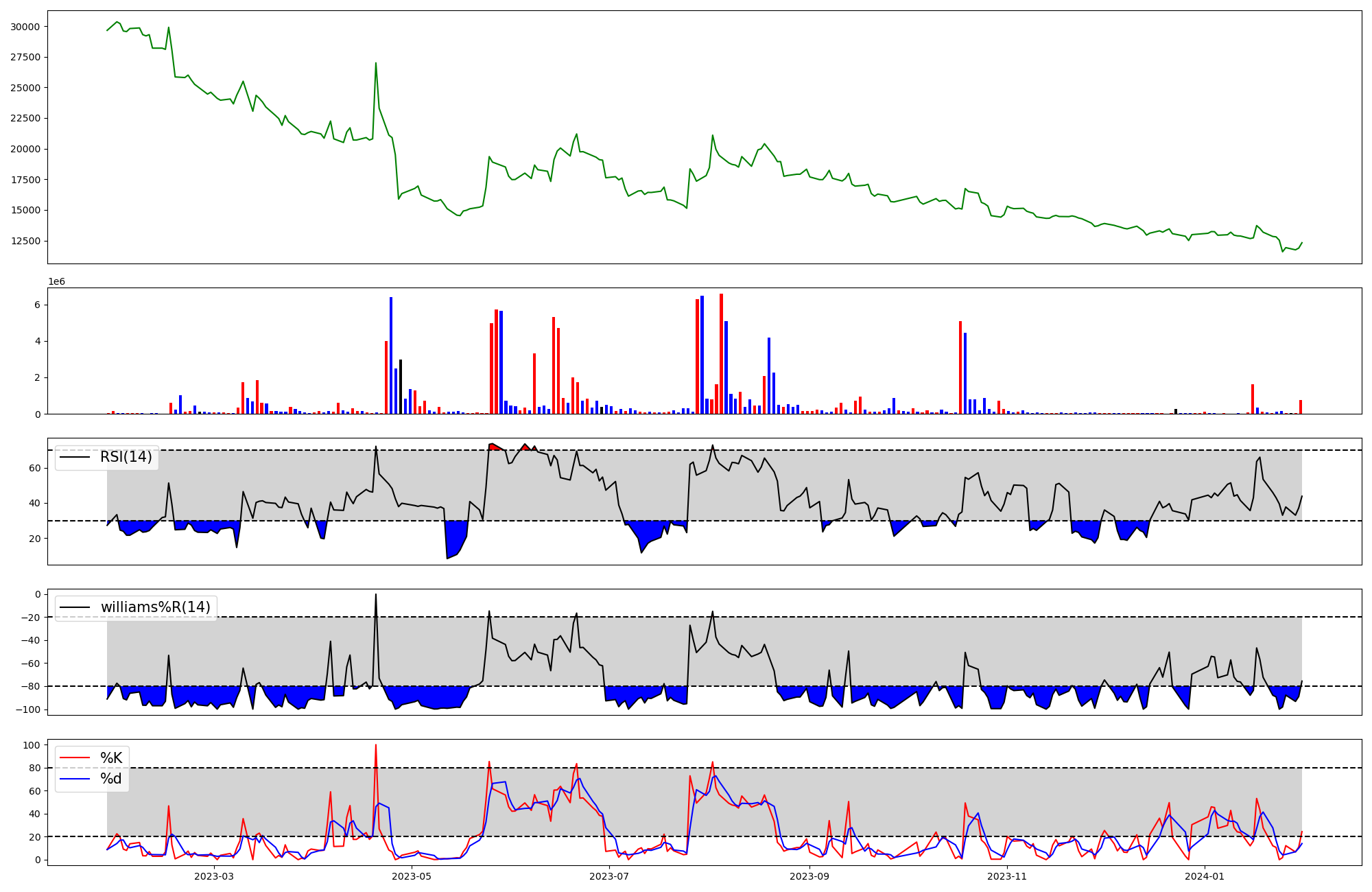Click the williams%R(14) legend label

[x=156, y=607]
